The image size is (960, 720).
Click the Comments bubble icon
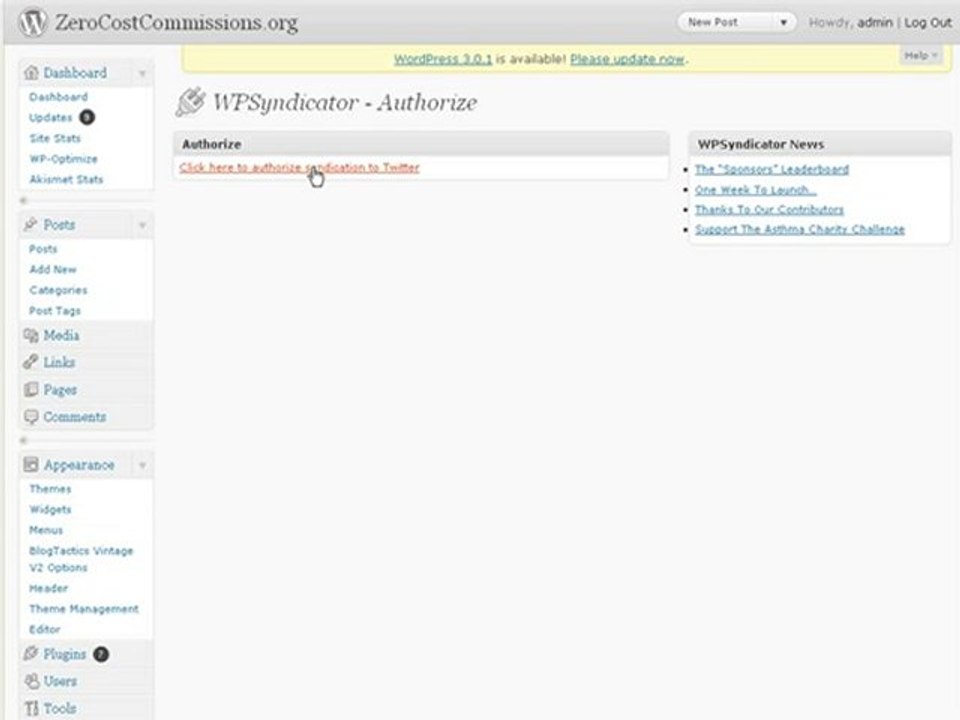31,417
